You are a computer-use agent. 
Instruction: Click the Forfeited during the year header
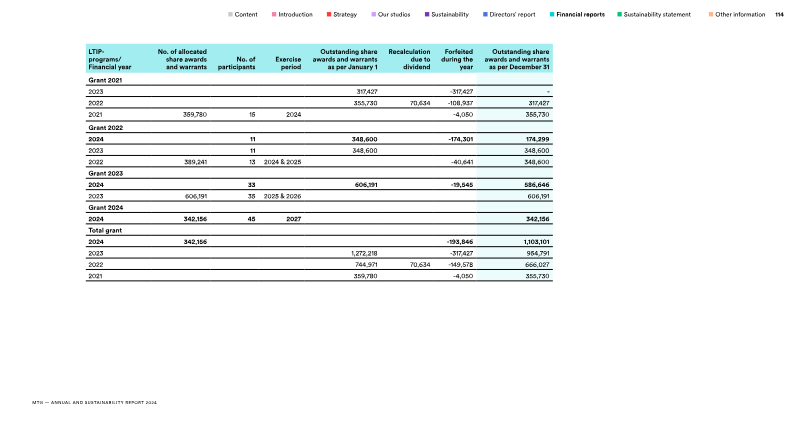click(x=457, y=59)
